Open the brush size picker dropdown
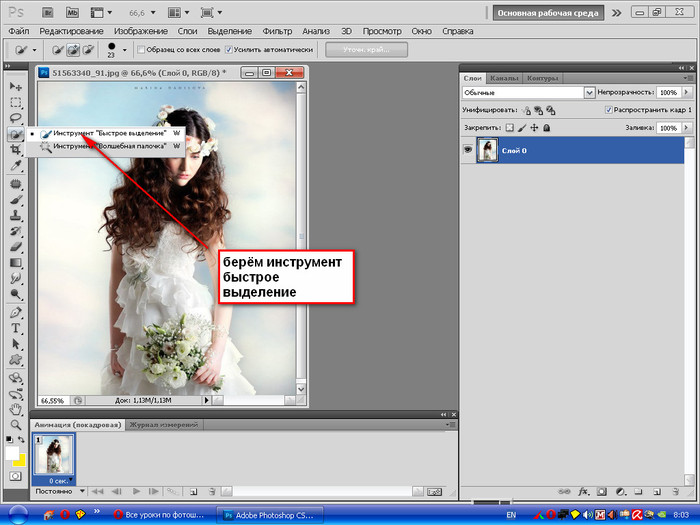Screen dimensions: 700x525 click(x=124, y=49)
